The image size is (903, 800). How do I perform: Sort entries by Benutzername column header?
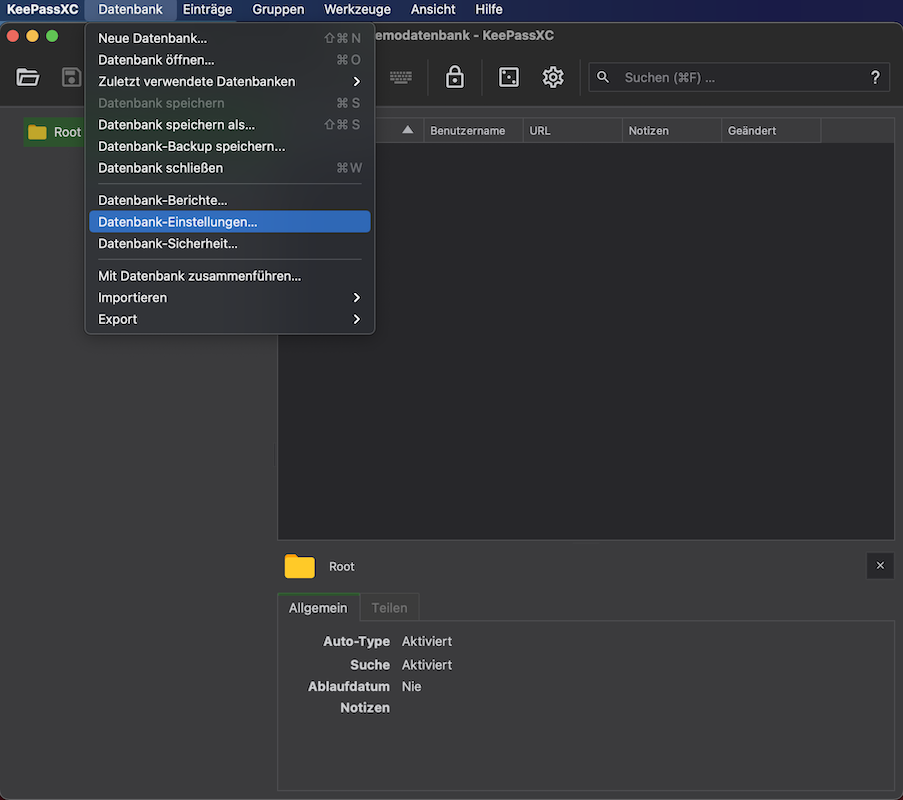(468, 131)
